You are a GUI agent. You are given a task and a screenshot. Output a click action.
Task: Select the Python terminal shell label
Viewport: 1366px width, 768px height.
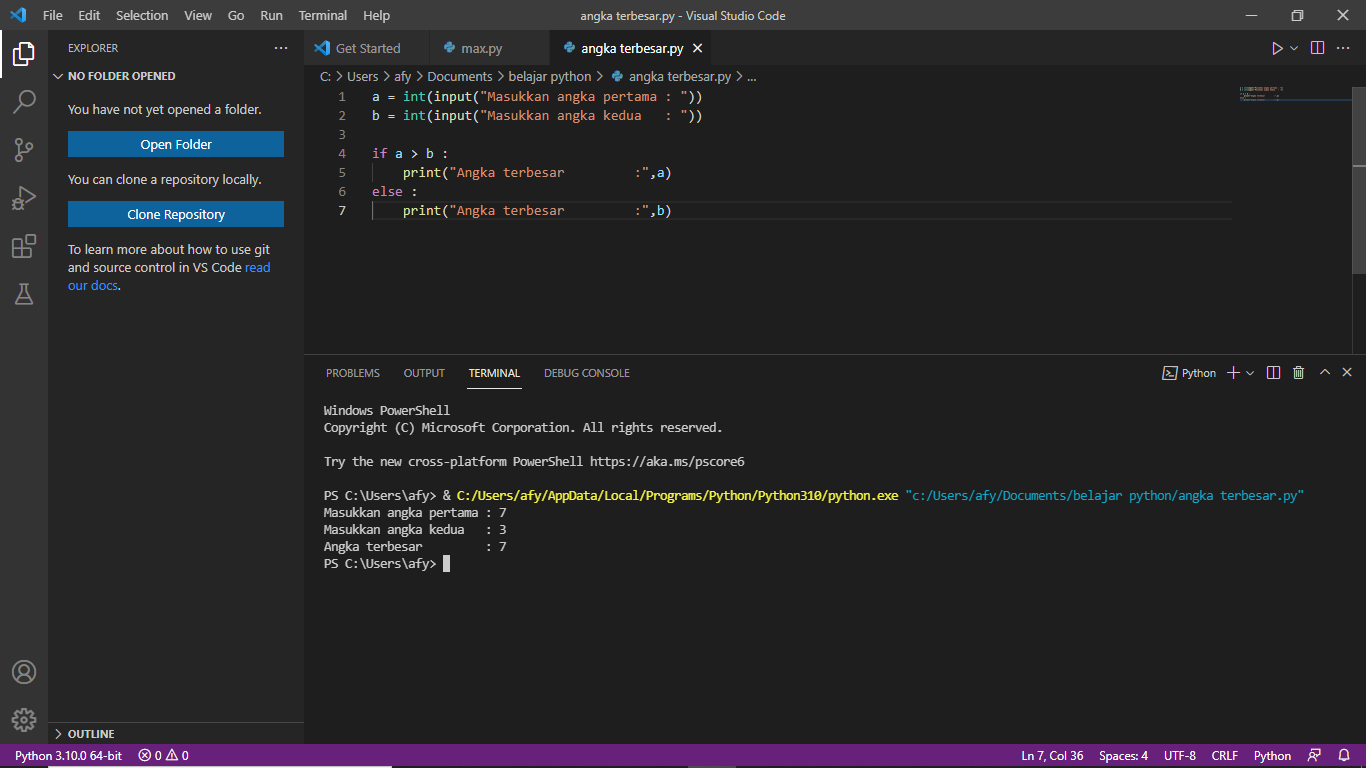[x=1189, y=373]
